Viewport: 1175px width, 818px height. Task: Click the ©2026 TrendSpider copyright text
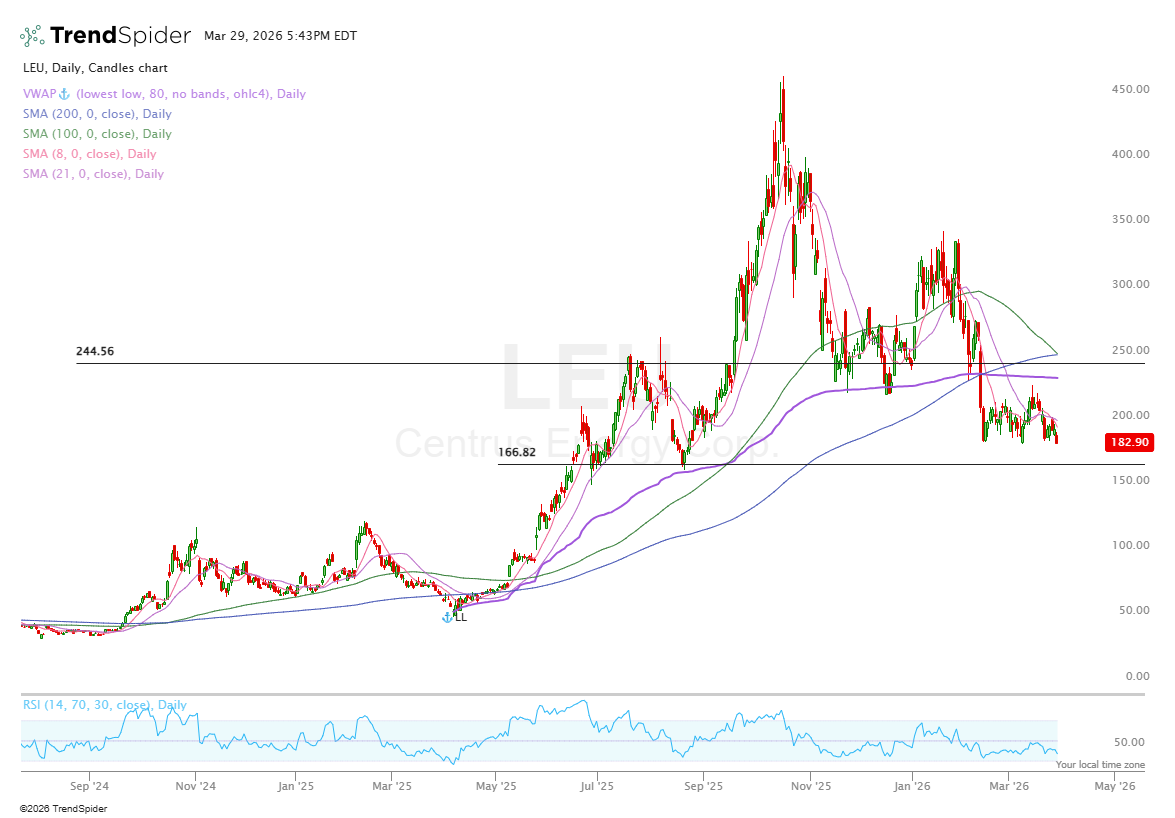(x=64, y=809)
